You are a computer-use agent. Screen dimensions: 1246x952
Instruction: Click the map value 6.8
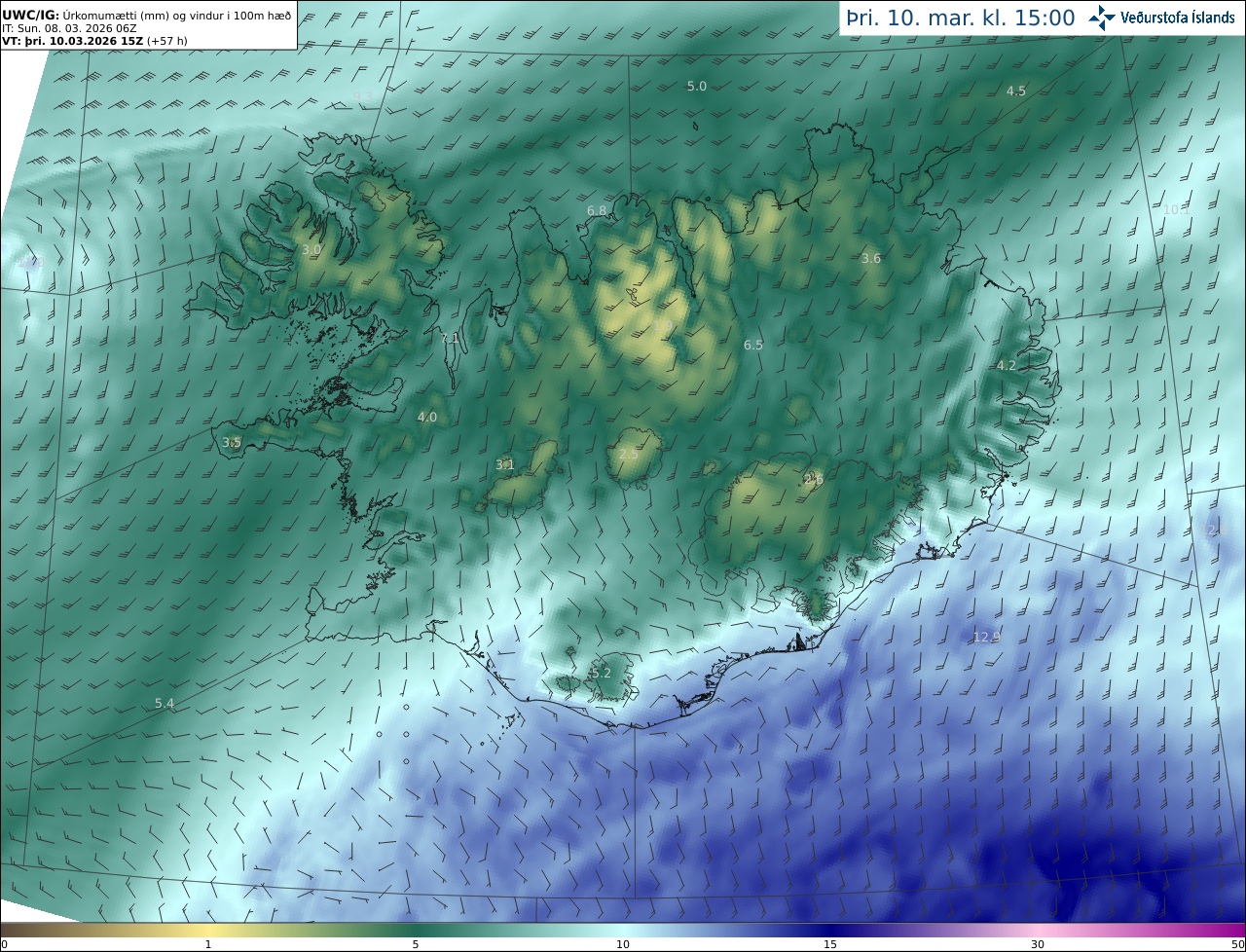click(x=597, y=211)
